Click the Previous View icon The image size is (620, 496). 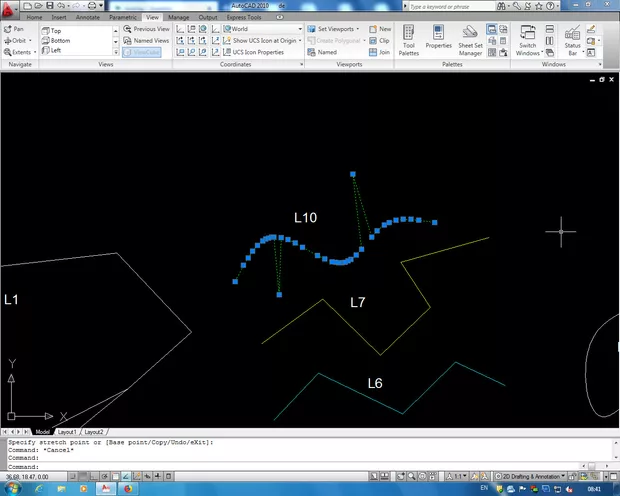146,29
